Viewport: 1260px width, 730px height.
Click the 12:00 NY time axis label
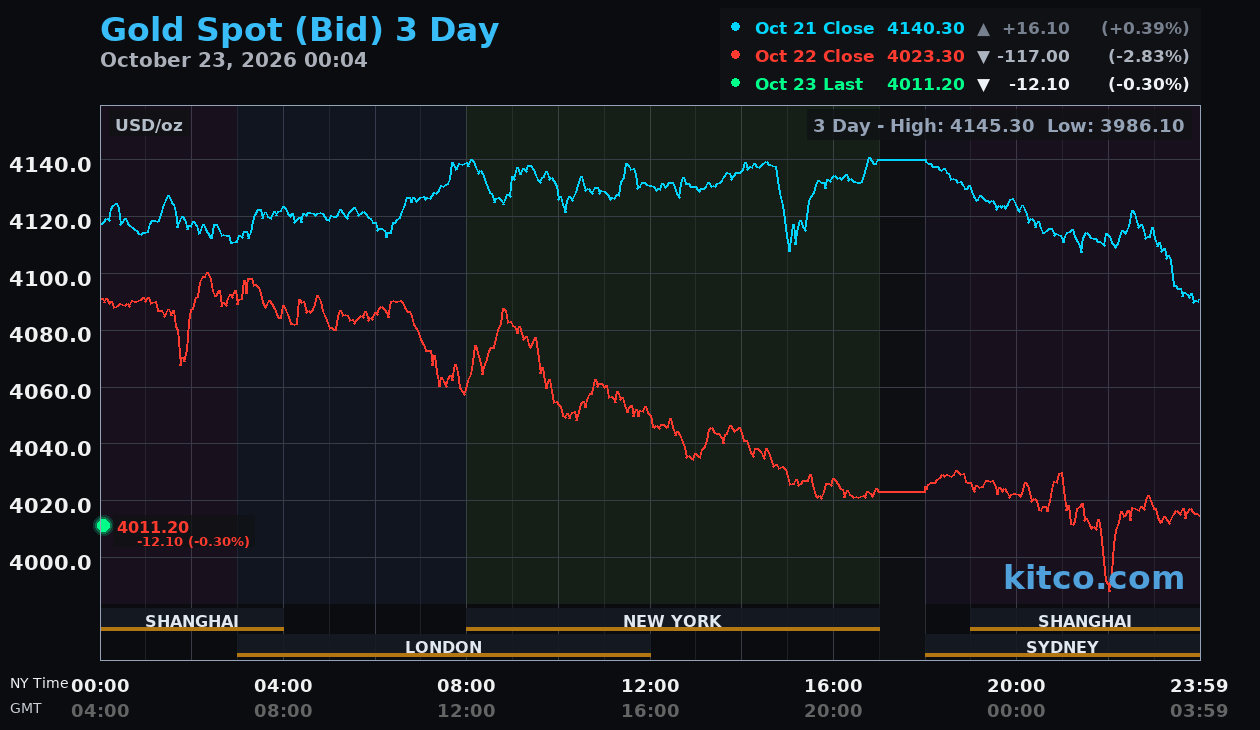pos(650,686)
